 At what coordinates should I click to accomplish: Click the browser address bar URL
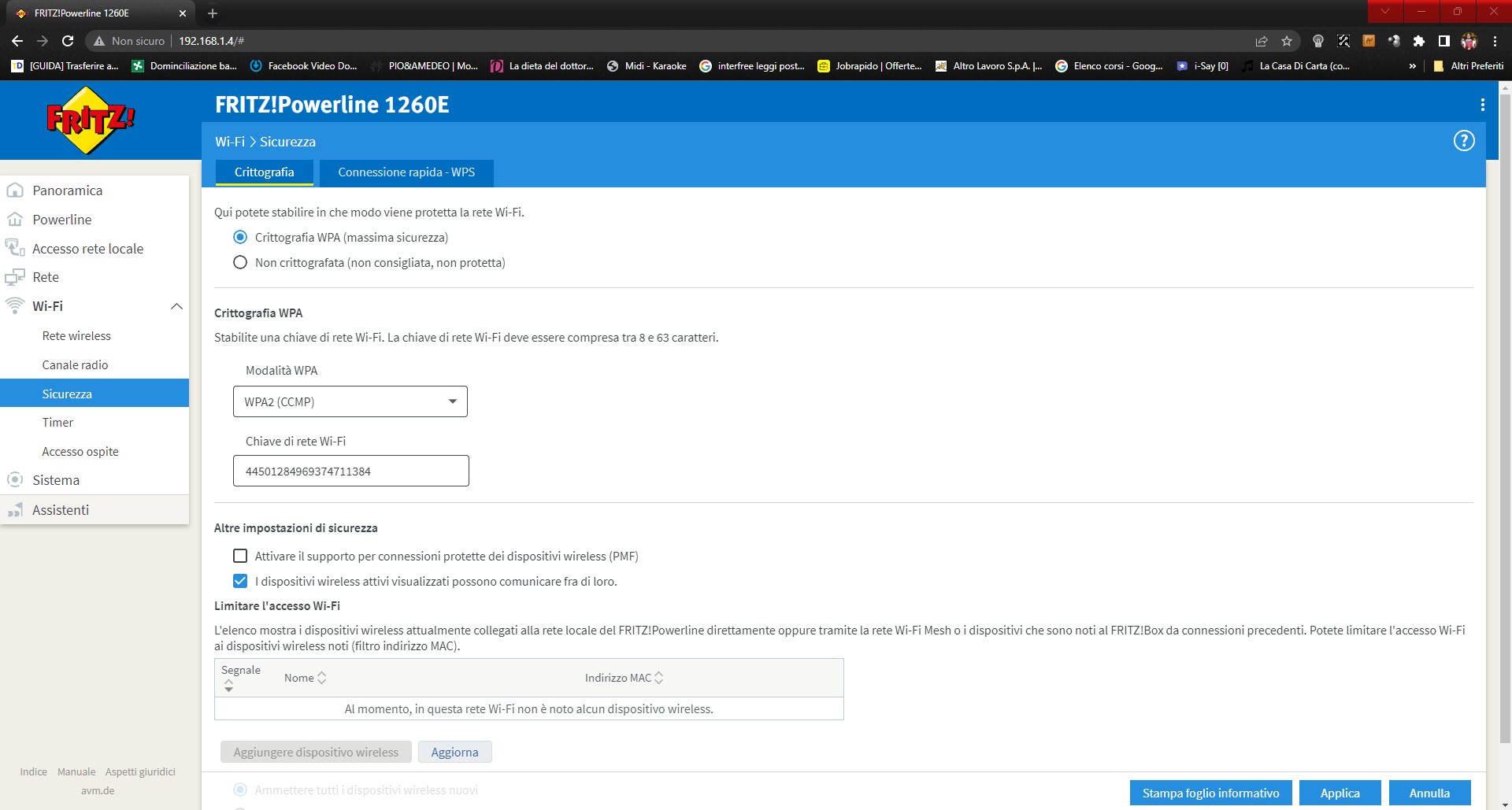coord(211,41)
